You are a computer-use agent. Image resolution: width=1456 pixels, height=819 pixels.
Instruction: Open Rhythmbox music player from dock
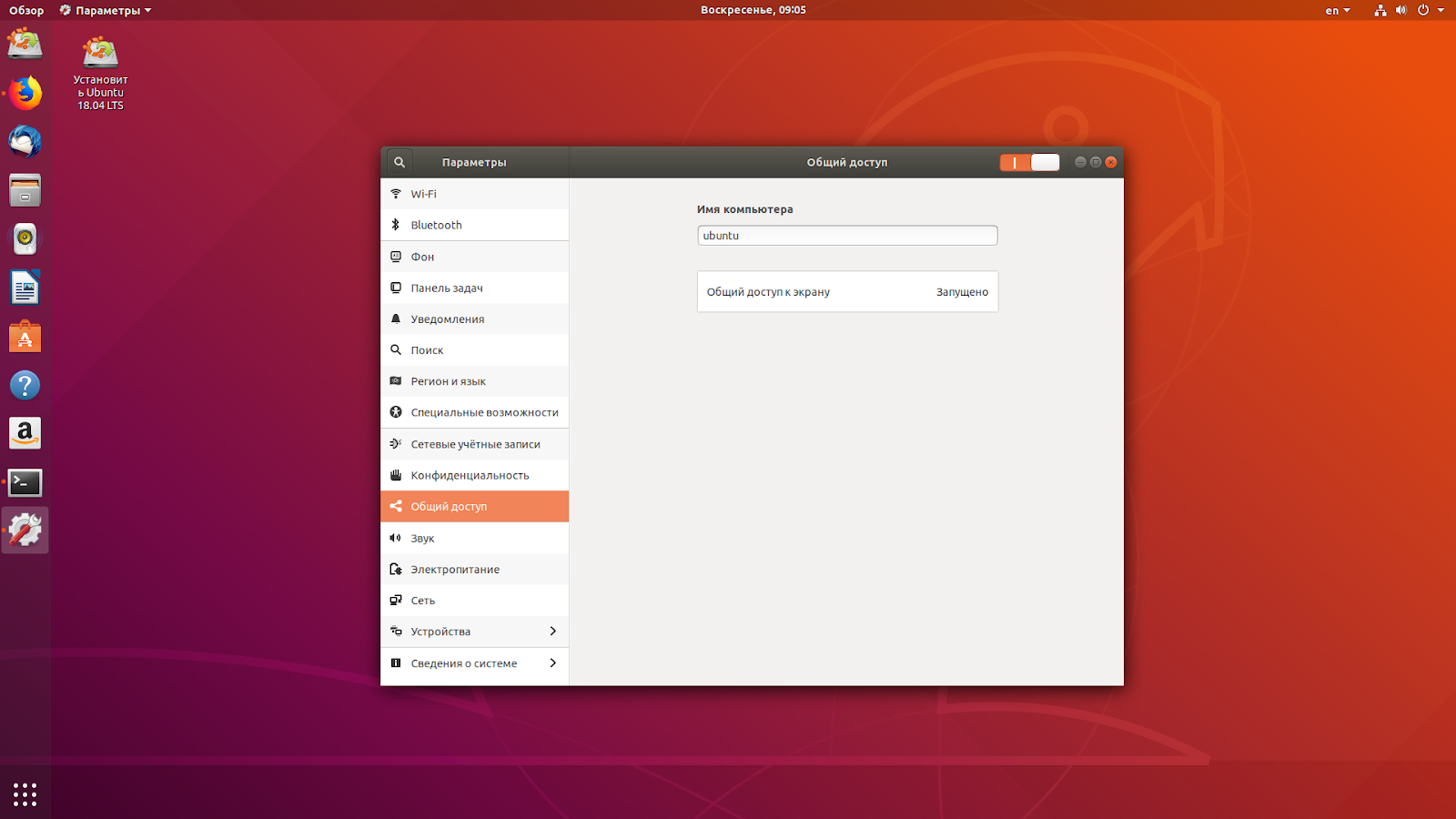(x=25, y=239)
